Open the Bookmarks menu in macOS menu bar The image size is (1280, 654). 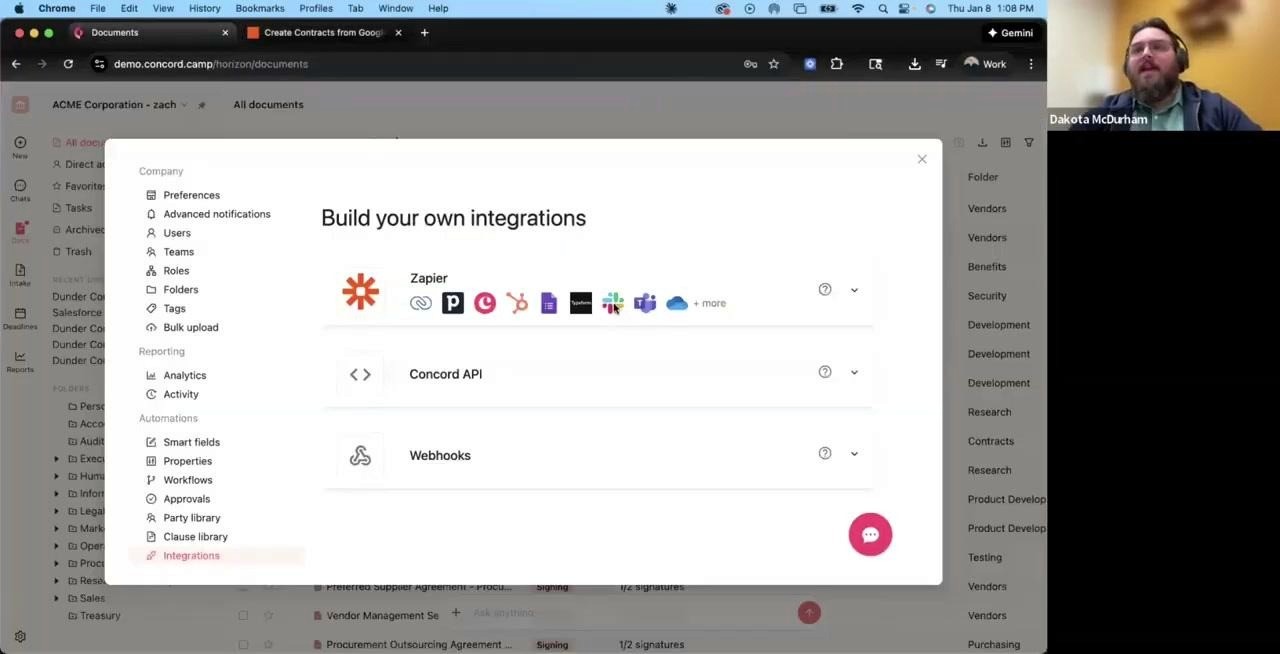coord(260,8)
